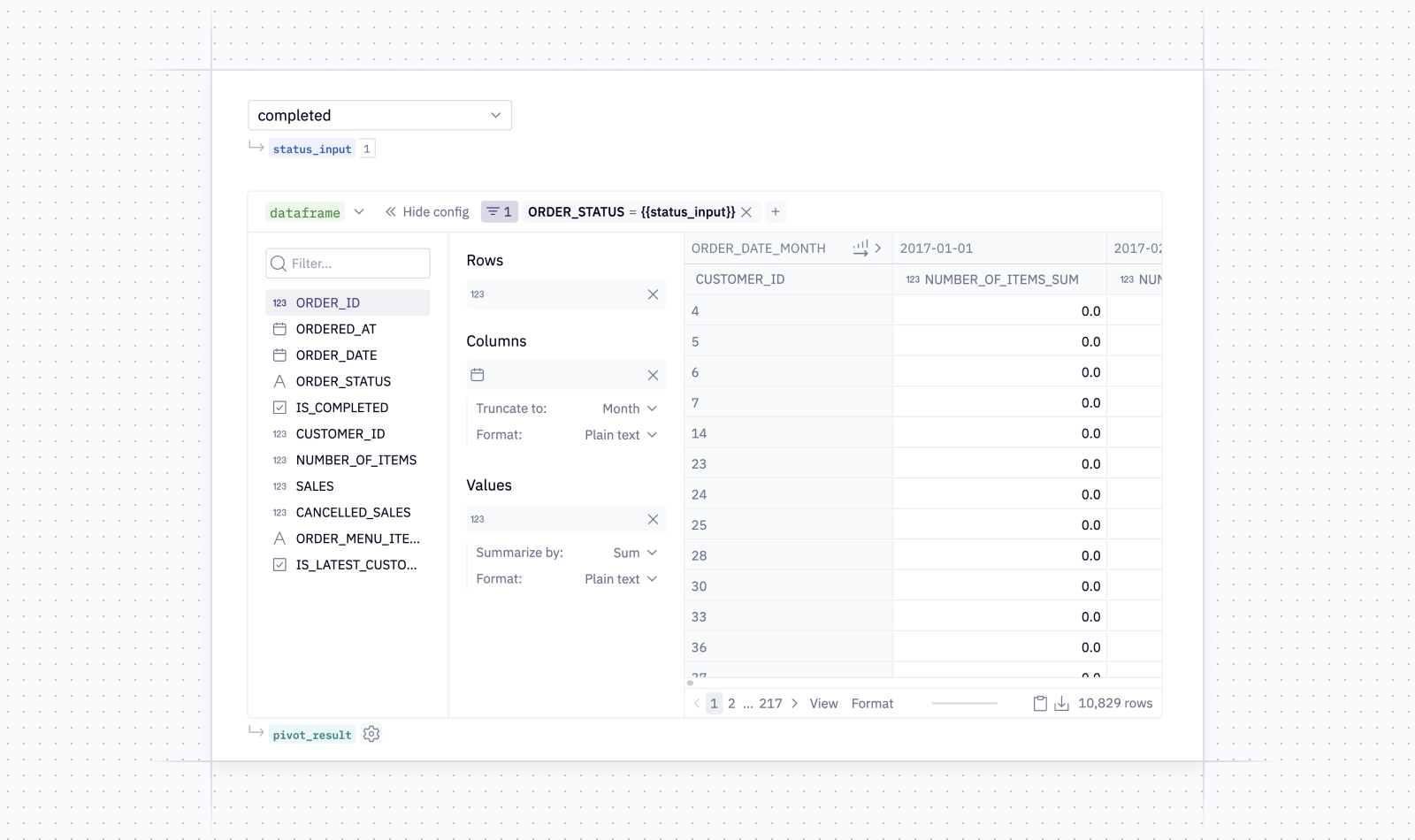Image resolution: width=1415 pixels, height=840 pixels.
Task: Toggle the filter count badge
Action: tap(500, 212)
